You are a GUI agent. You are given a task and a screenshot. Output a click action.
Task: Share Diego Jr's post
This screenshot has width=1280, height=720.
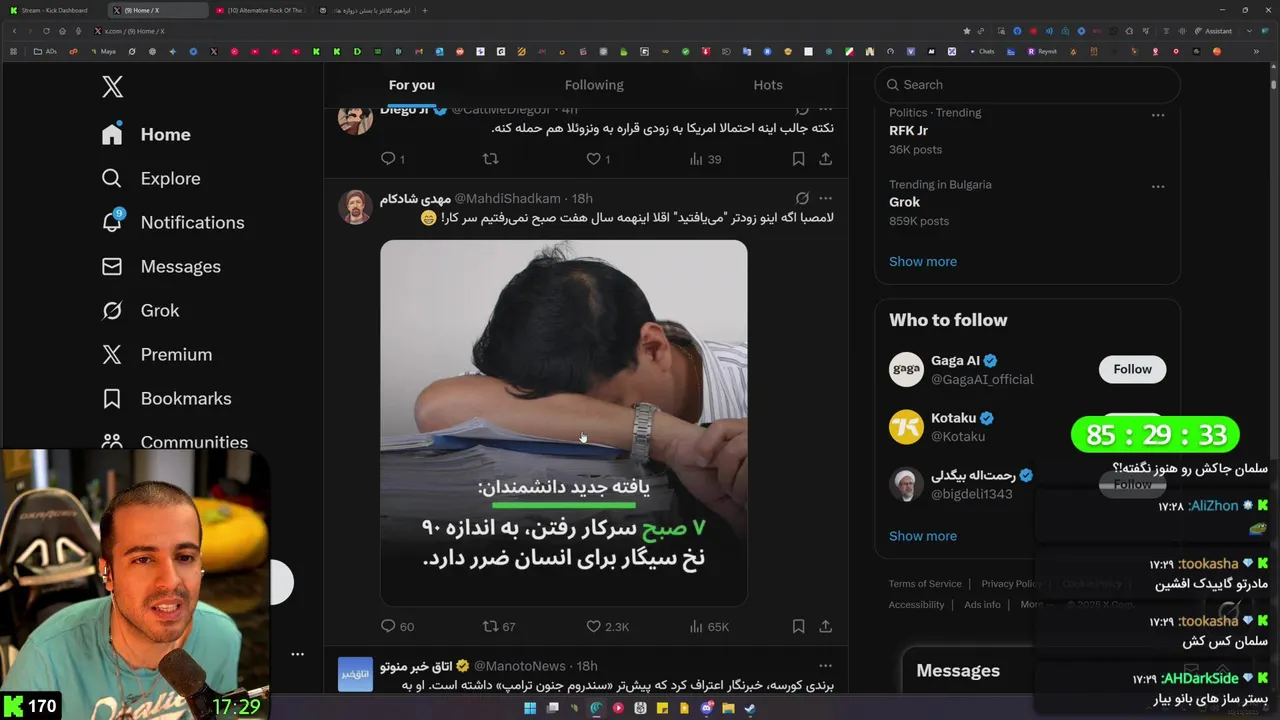825,159
